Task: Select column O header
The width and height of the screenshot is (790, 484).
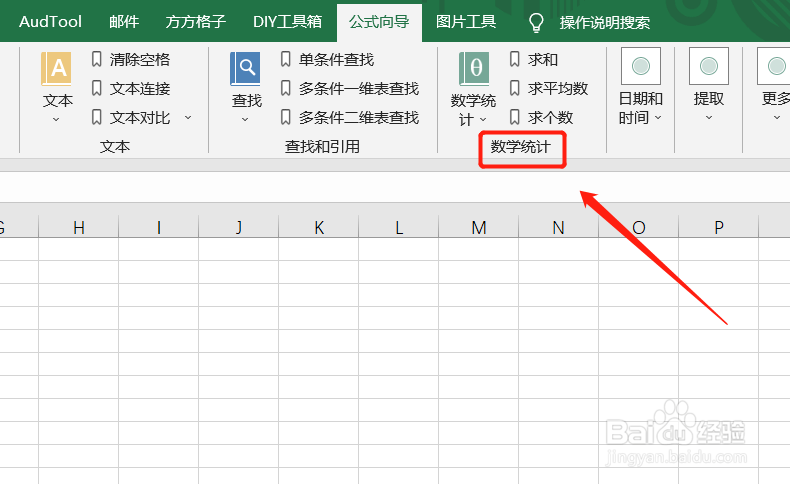Action: (x=638, y=227)
